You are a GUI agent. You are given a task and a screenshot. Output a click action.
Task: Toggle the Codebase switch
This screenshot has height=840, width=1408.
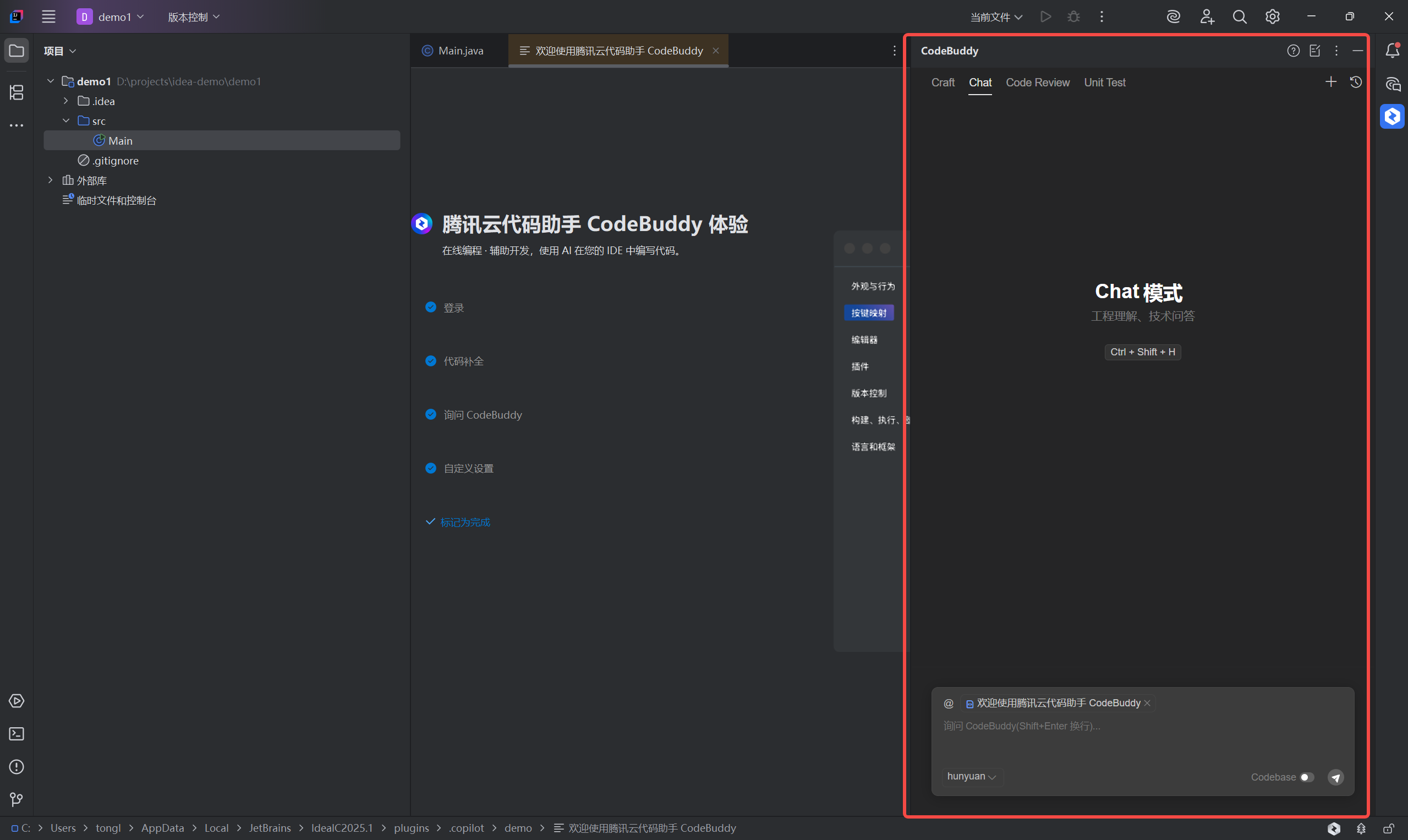(1307, 777)
